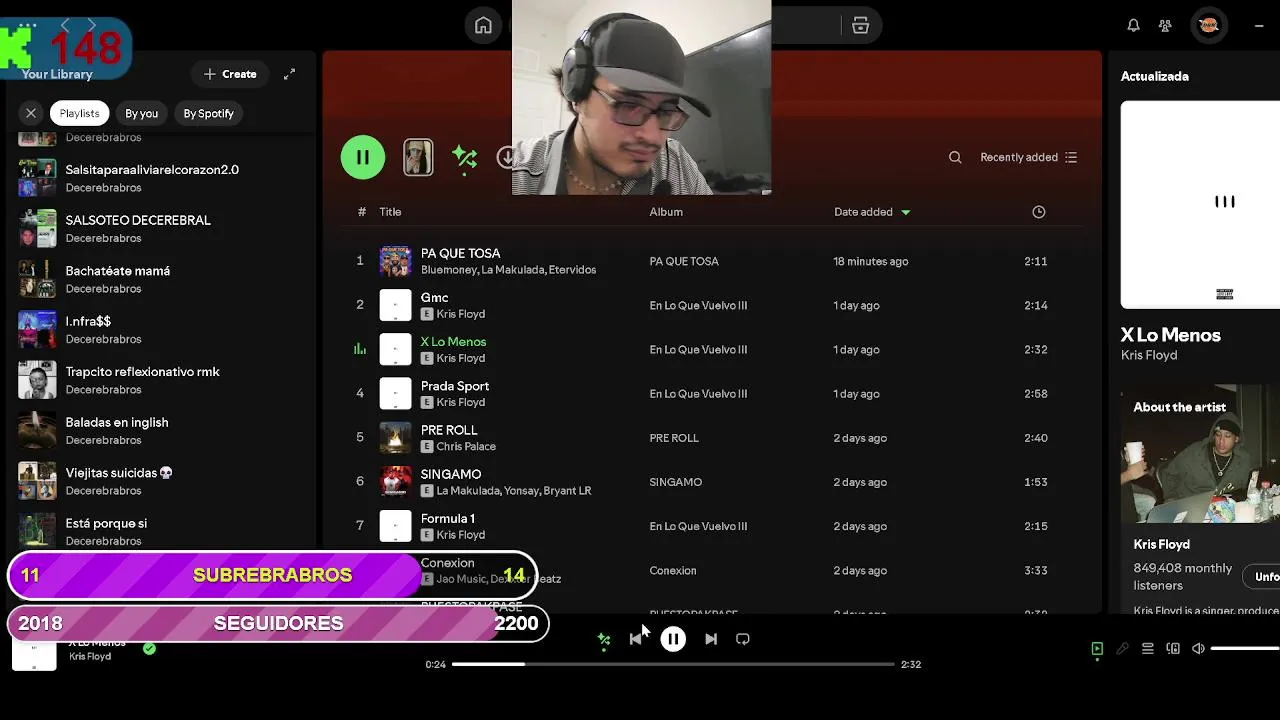Open the Viejitas suicidas playlist
Image resolution: width=1280 pixels, height=720 pixels.
point(160,481)
